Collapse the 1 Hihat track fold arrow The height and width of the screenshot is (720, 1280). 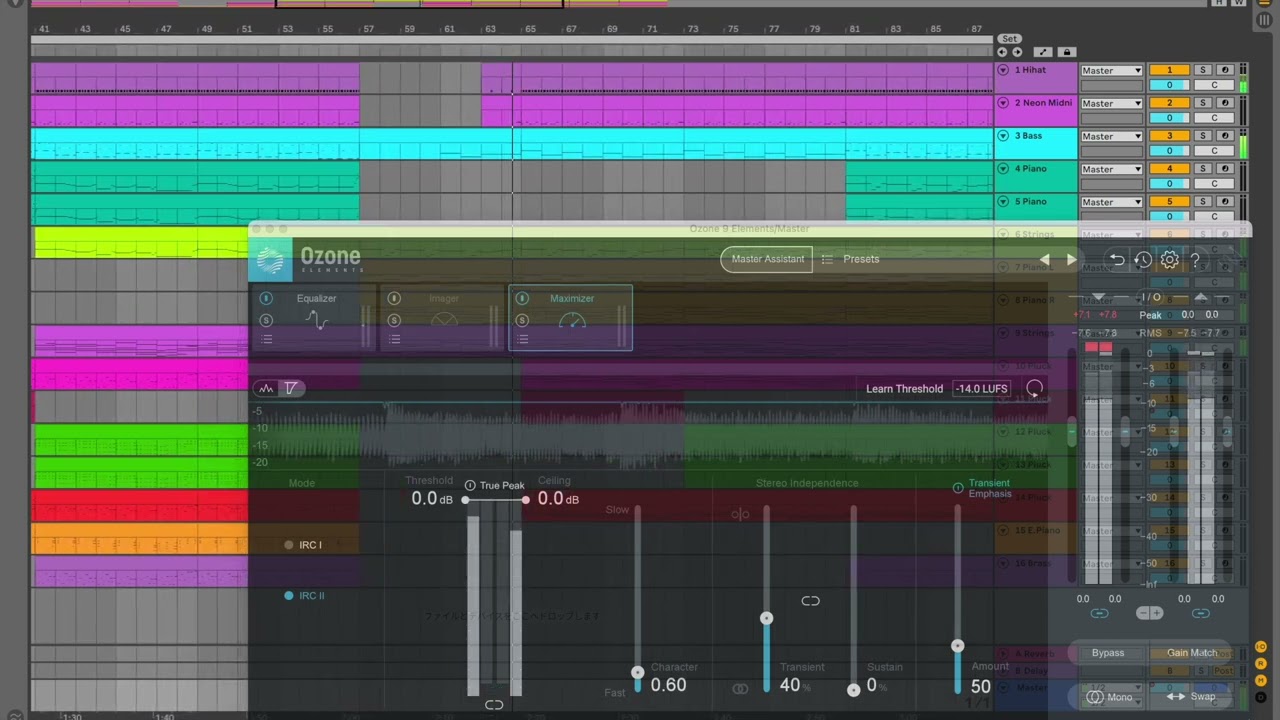click(1003, 70)
